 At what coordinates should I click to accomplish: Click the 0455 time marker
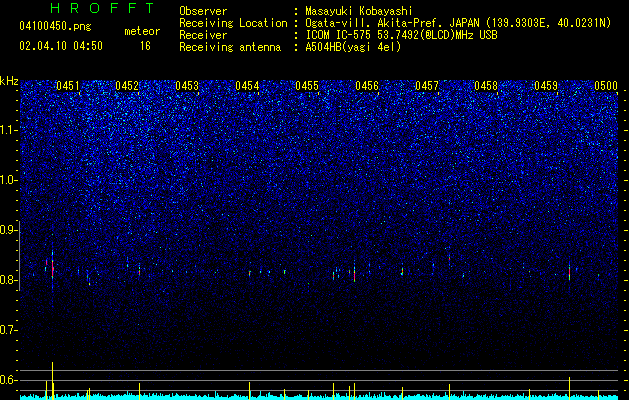tap(307, 86)
